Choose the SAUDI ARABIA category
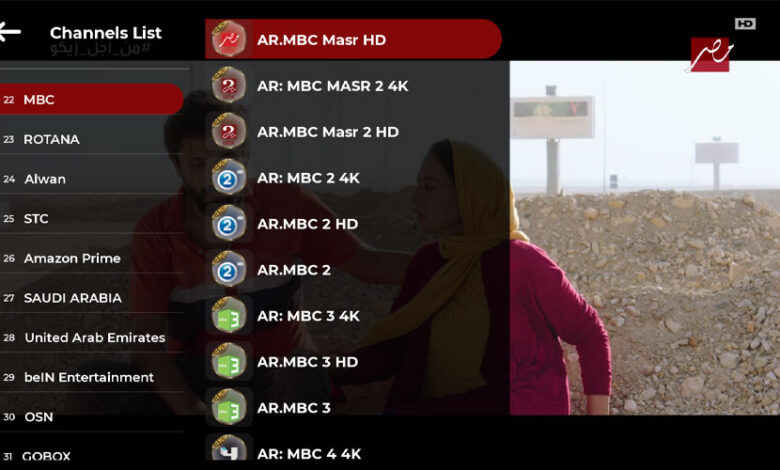Viewport: 780px width, 470px height. tap(92, 298)
